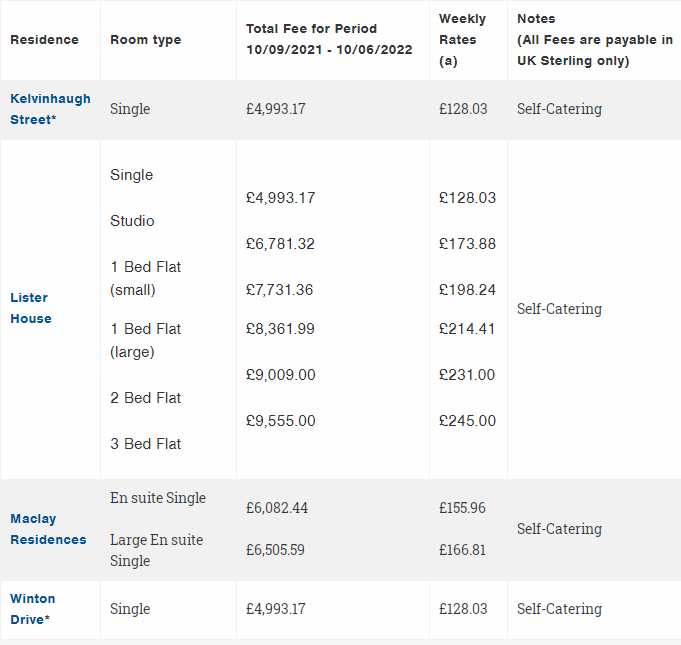Click the £166.81 weekly rate
Viewport: 681px width, 645px height.
[x=462, y=550]
